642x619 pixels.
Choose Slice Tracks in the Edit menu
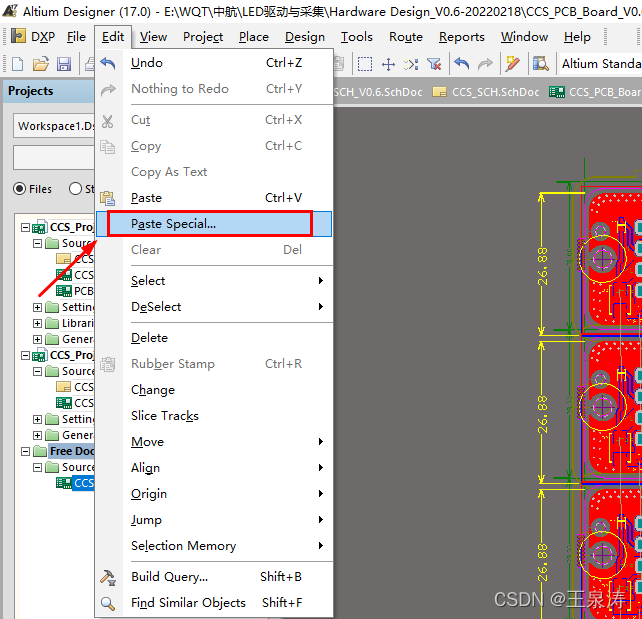click(x=214, y=416)
